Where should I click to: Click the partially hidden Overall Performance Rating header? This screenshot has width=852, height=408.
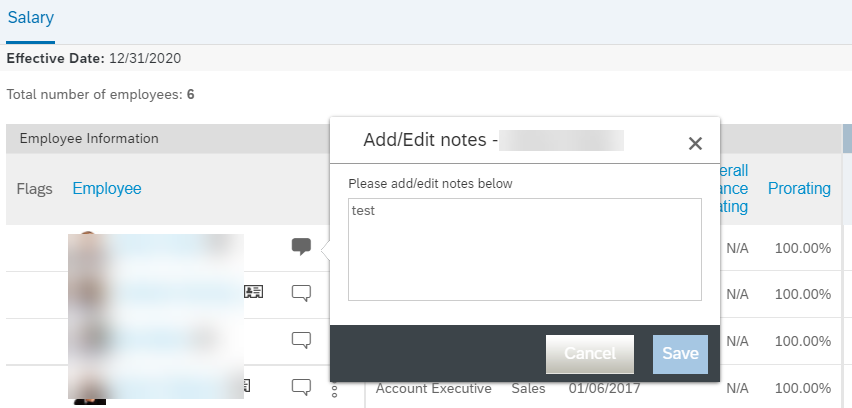734,189
